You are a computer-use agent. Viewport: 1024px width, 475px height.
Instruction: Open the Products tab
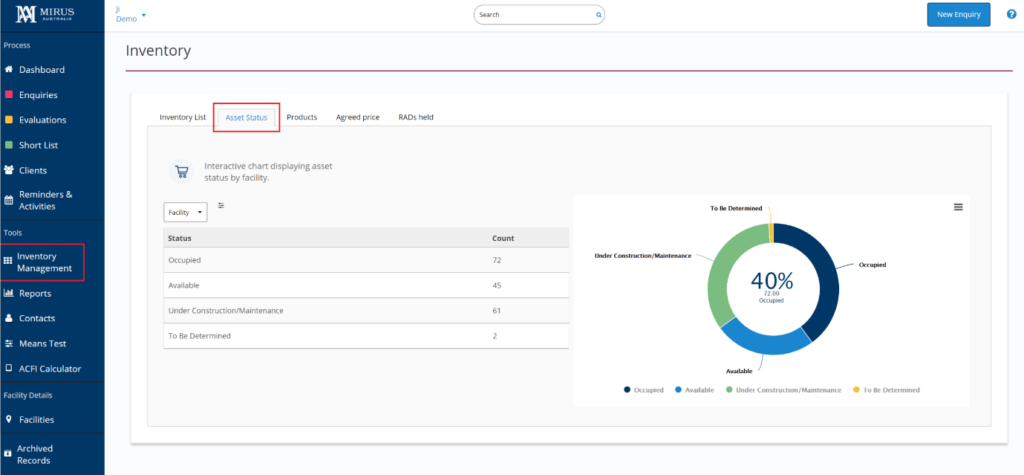[x=302, y=118]
